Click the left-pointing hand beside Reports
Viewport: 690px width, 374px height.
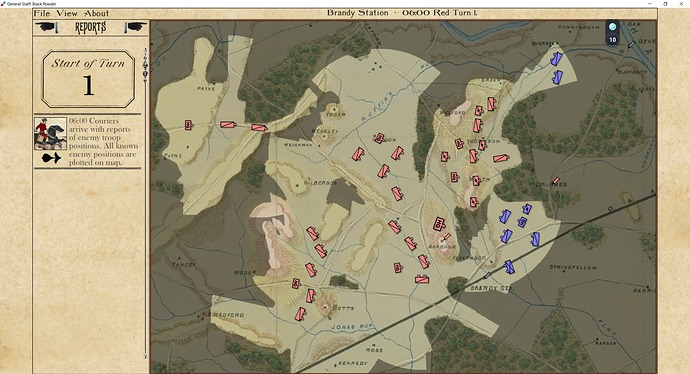point(46,27)
